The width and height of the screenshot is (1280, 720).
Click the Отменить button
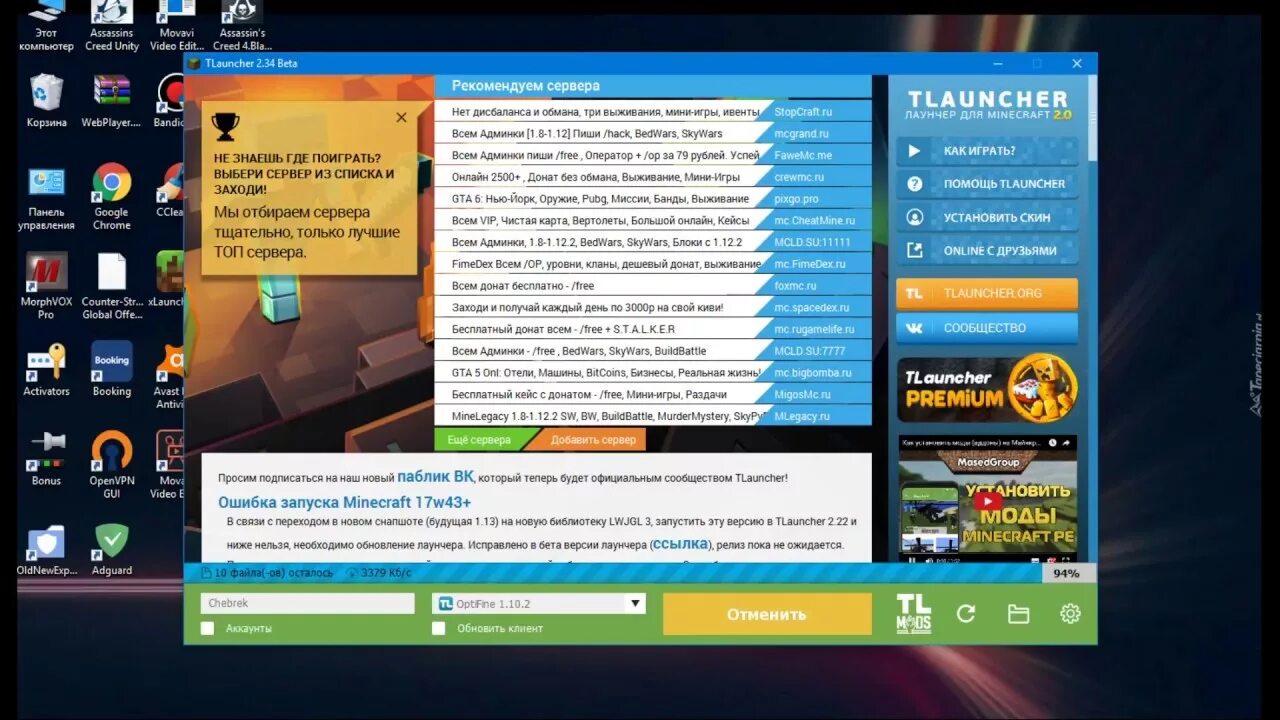pyautogui.click(x=767, y=614)
